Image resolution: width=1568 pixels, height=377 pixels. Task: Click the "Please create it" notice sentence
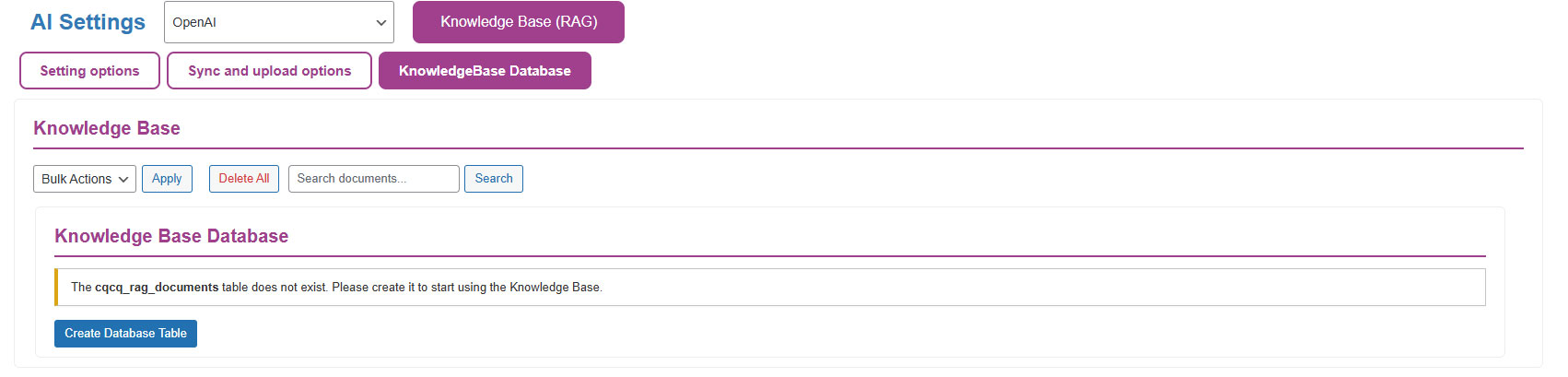(x=466, y=288)
